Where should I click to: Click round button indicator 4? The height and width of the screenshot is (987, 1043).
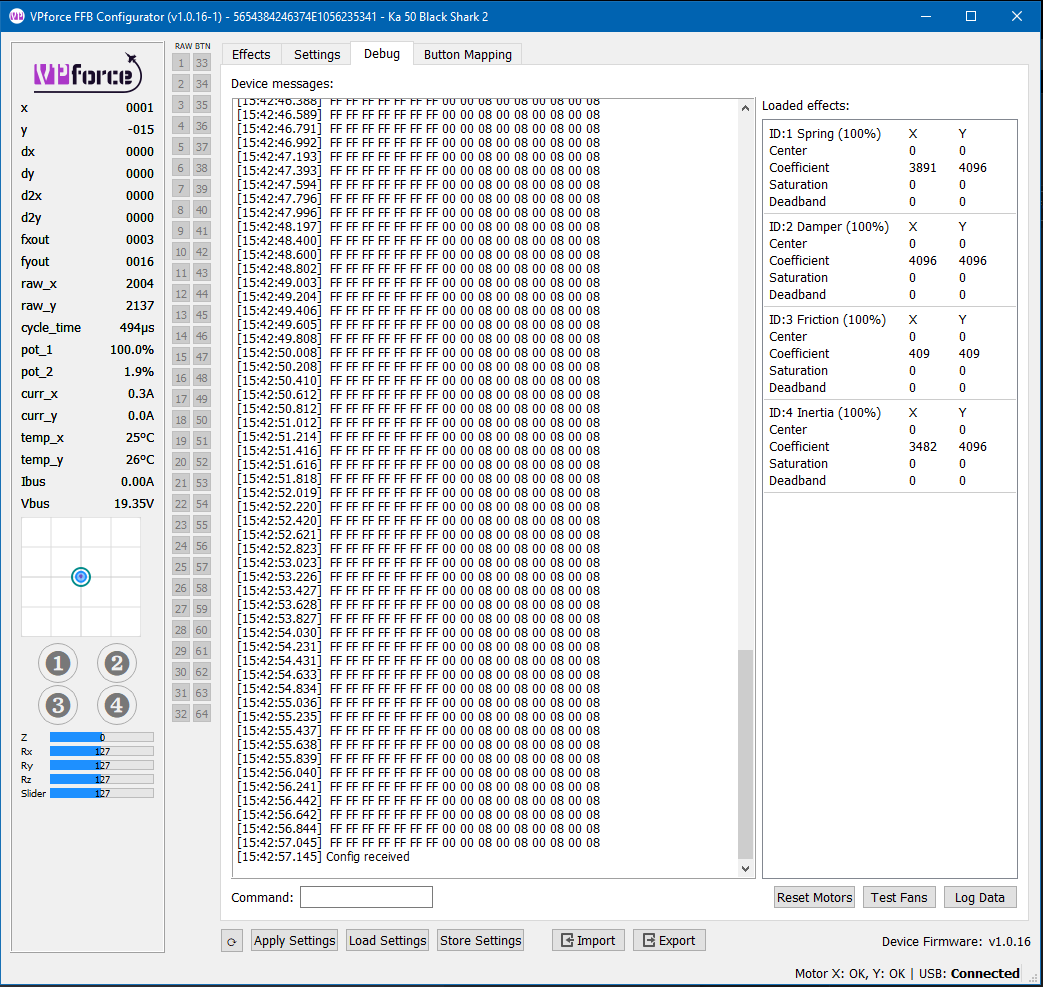click(117, 705)
